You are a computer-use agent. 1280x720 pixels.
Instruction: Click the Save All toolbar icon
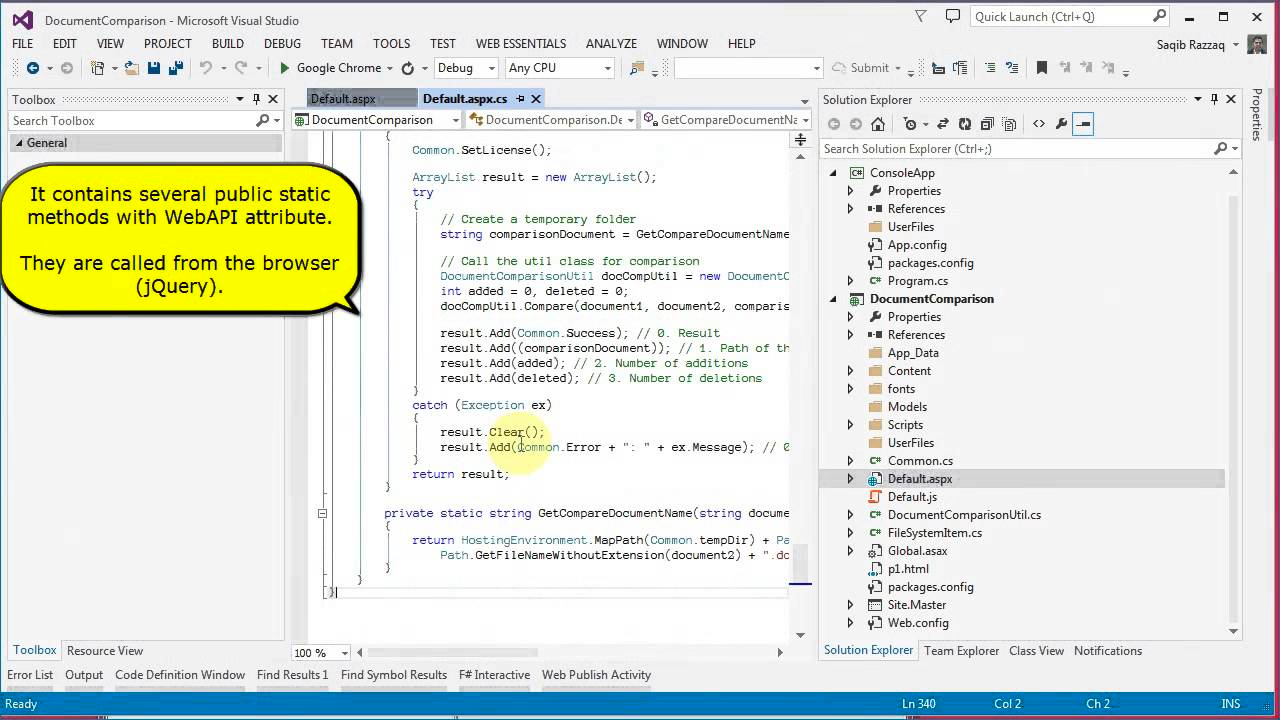(174, 68)
